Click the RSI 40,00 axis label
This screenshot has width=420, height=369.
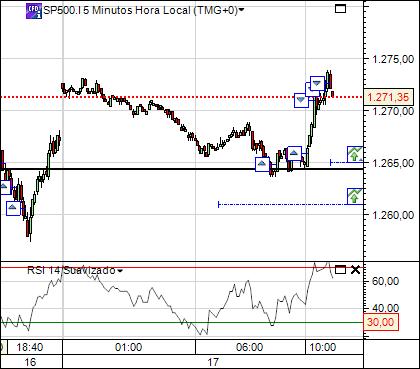click(x=385, y=308)
